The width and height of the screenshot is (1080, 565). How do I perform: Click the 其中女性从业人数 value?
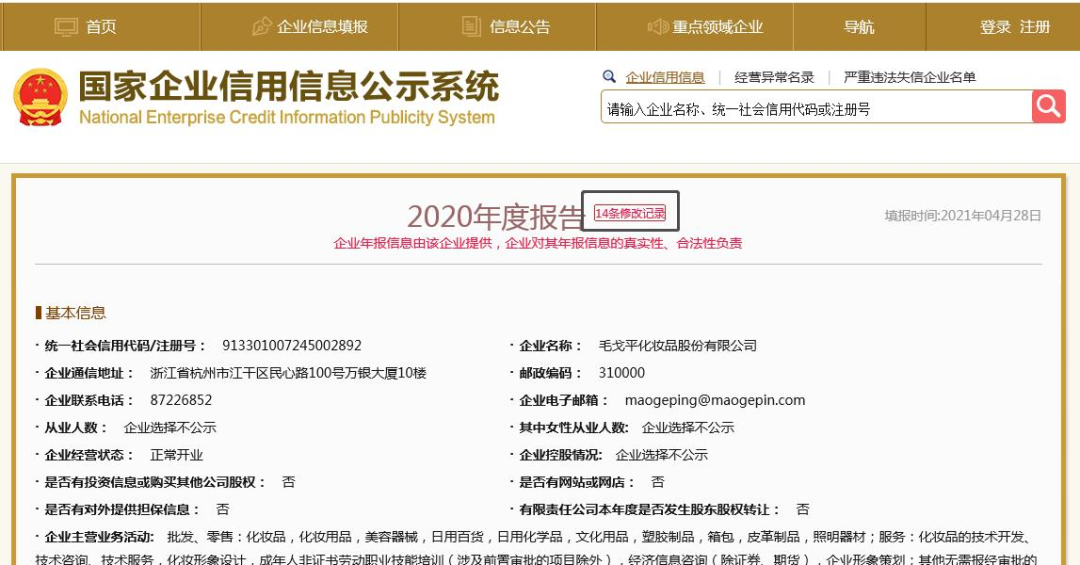688,427
